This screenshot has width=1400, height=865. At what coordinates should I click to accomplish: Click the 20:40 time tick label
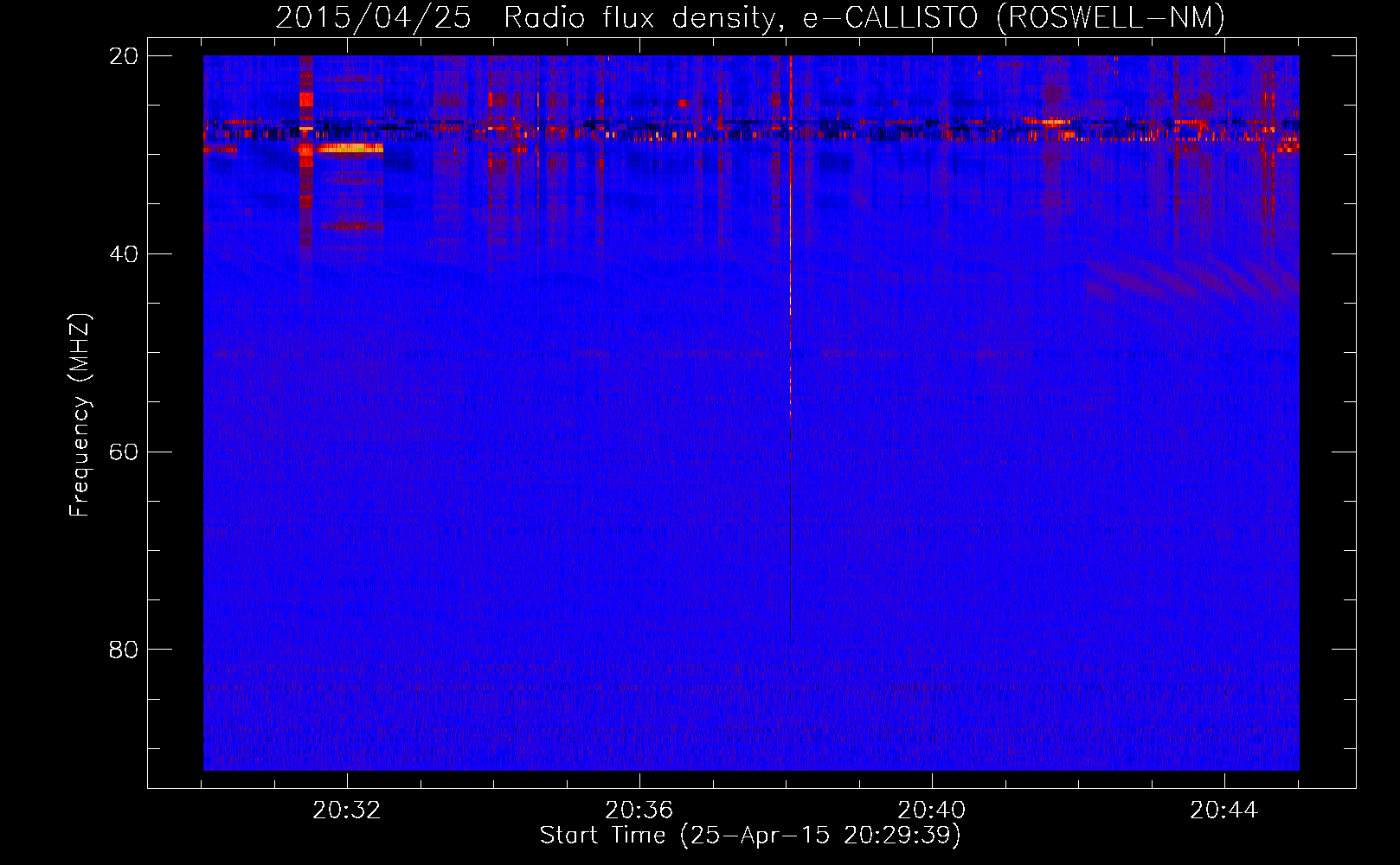pyautogui.click(x=932, y=811)
